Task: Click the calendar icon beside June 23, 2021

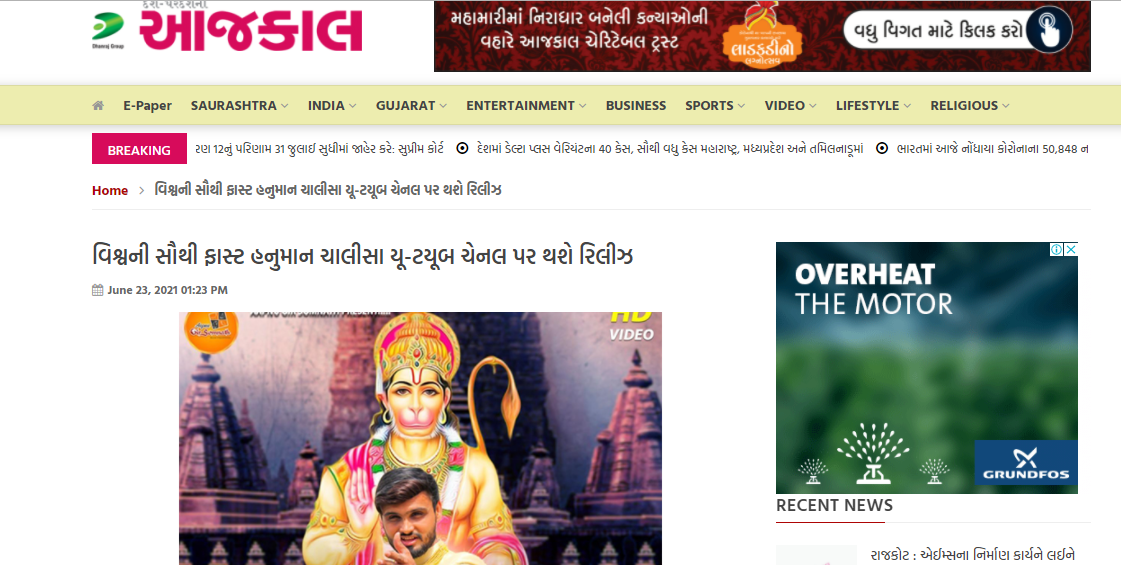Action: click(x=98, y=290)
